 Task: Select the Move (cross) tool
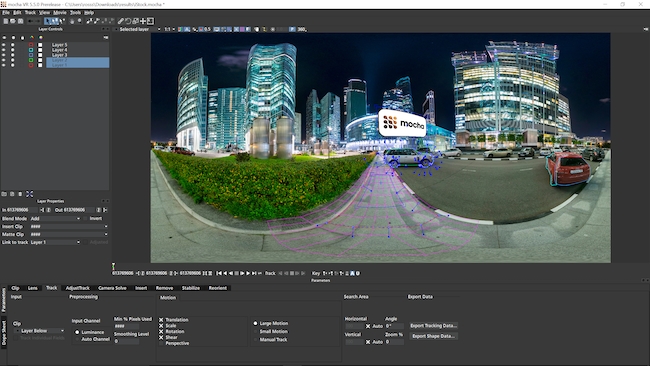coord(143,21)
